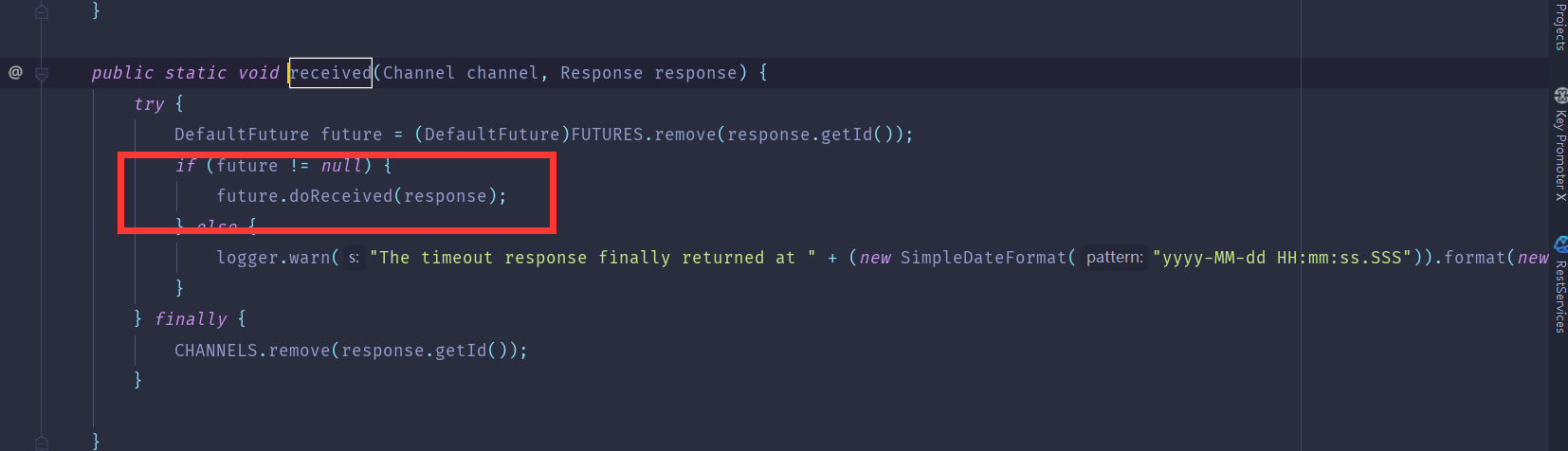Screen dimensions: 1568x451
Task: Click fold marker at top of gutter
Action: point(42,11)
